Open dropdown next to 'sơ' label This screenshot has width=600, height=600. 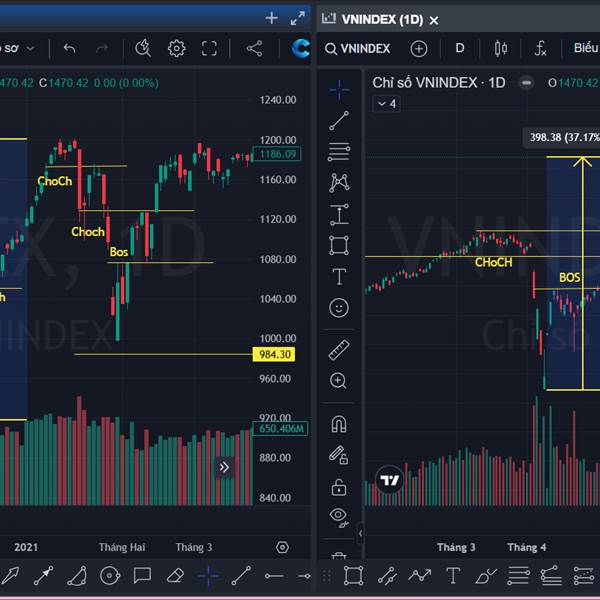pyautogui.click(x=31, y=49)
